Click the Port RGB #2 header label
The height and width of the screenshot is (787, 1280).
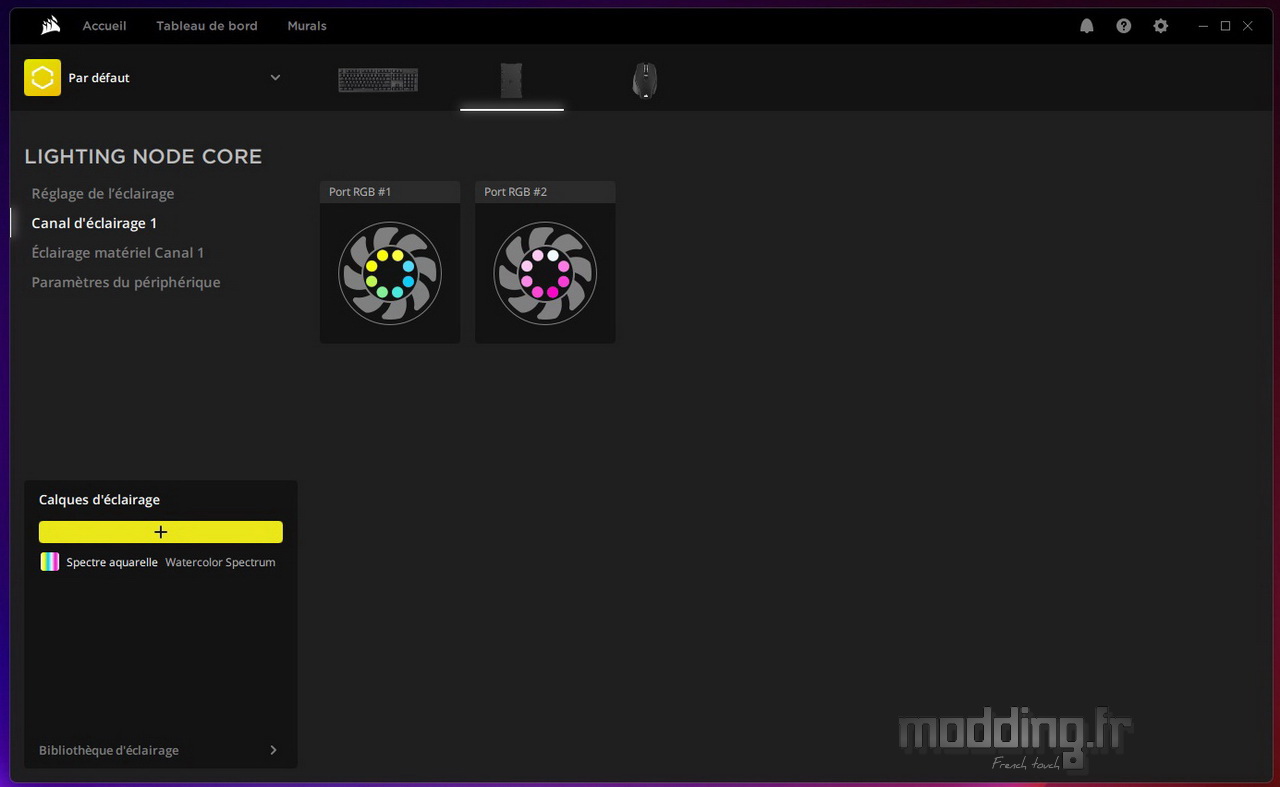[515, 192]
